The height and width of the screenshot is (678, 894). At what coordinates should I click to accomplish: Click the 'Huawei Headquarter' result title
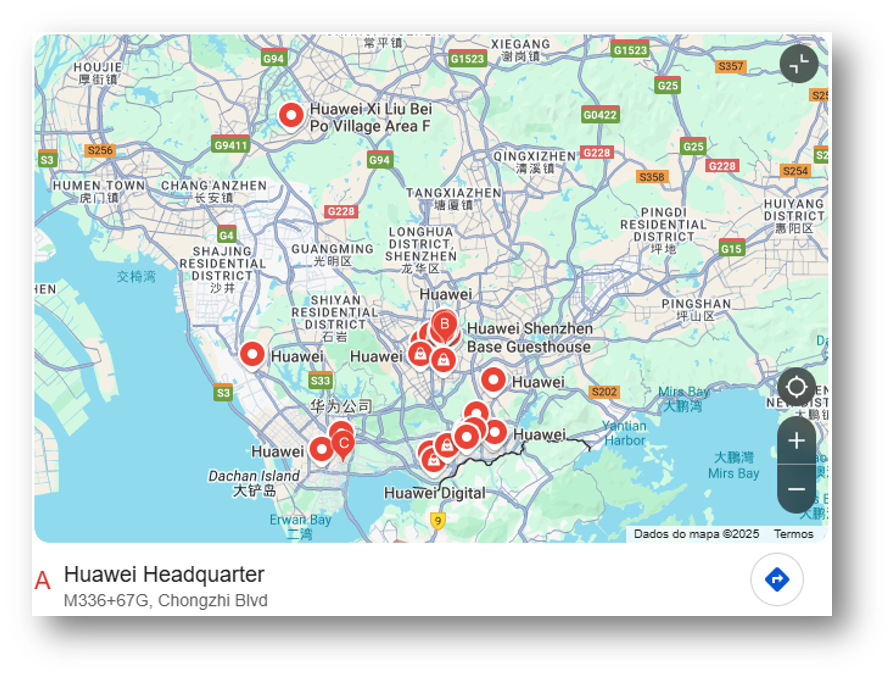164,574
